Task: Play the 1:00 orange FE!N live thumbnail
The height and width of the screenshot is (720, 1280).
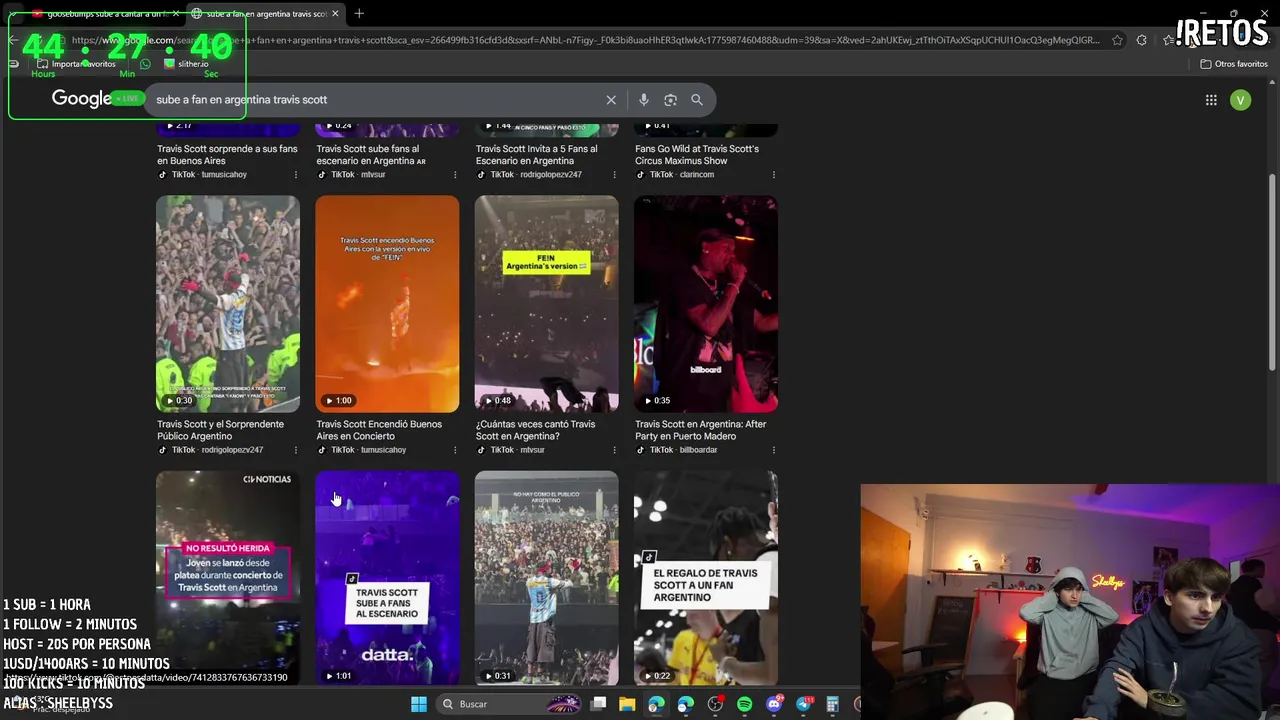Action: [387, 304]
